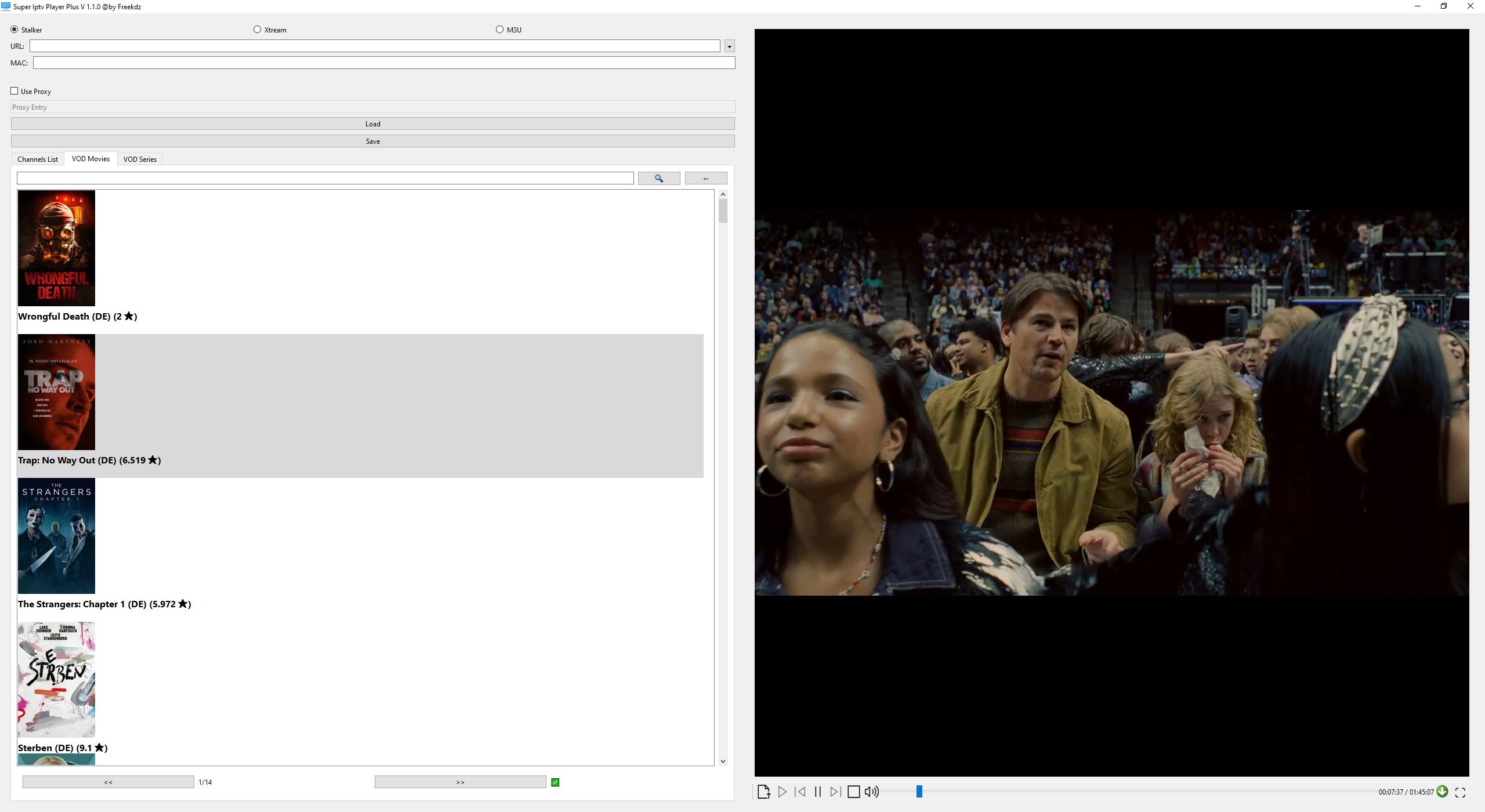
Task: Click the green download arrow icon
Action: click(x=1443, y=791)
